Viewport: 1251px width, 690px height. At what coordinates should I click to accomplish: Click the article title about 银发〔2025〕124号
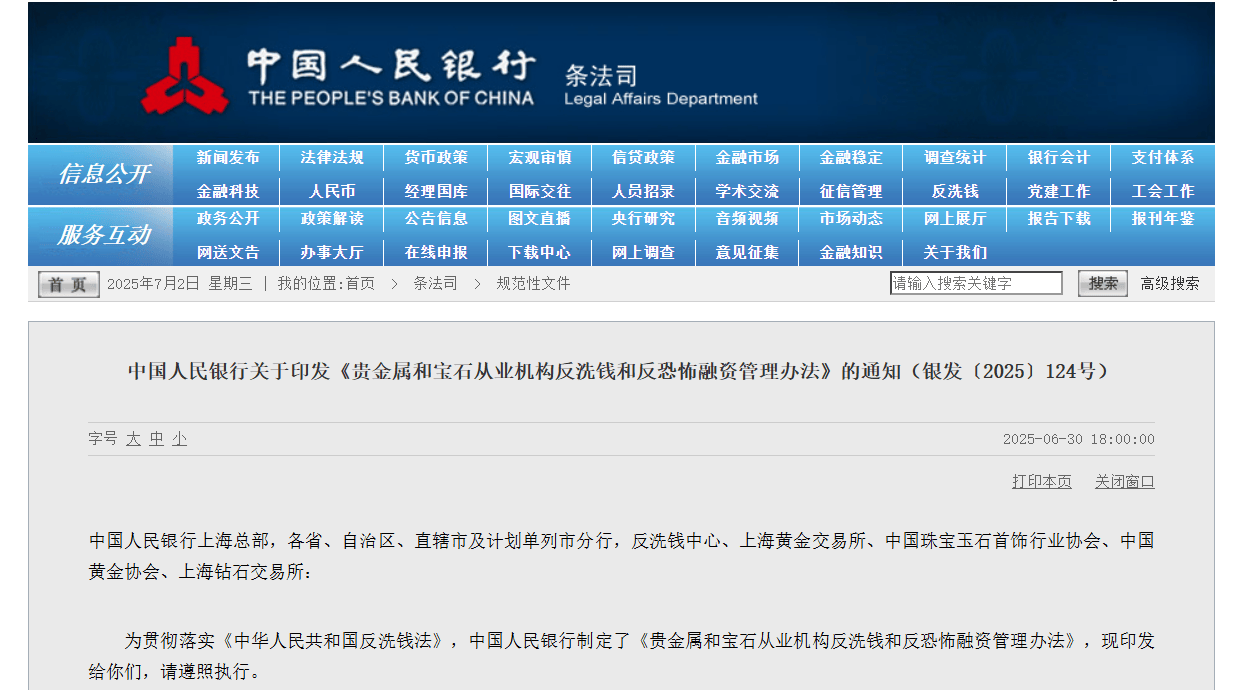click(619, 372)
